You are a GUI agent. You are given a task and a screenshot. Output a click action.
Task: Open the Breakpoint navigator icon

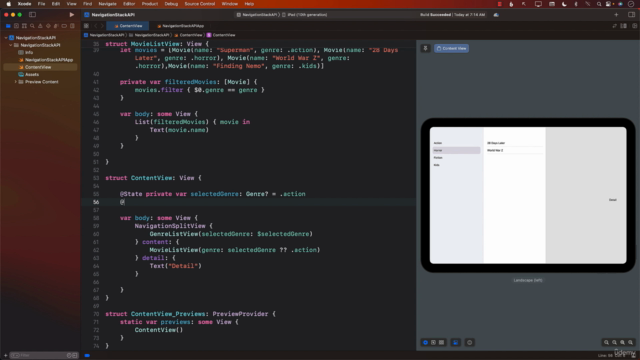pyautogui.click(x=64, y=26)
